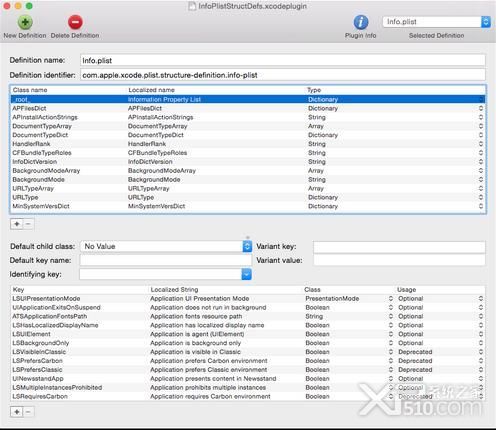Open Type popup for APFilesDict row
This screenshot has width=496, height=430.
[x=481, y=108]
